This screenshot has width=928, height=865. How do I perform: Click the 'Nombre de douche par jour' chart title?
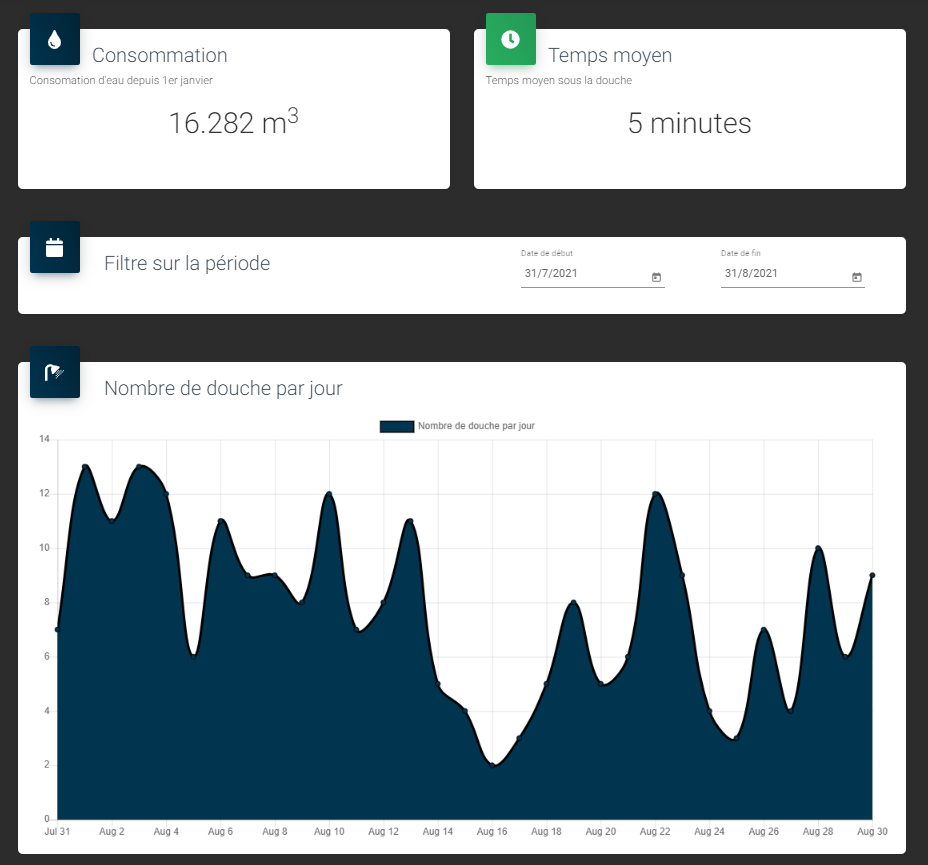224,388
